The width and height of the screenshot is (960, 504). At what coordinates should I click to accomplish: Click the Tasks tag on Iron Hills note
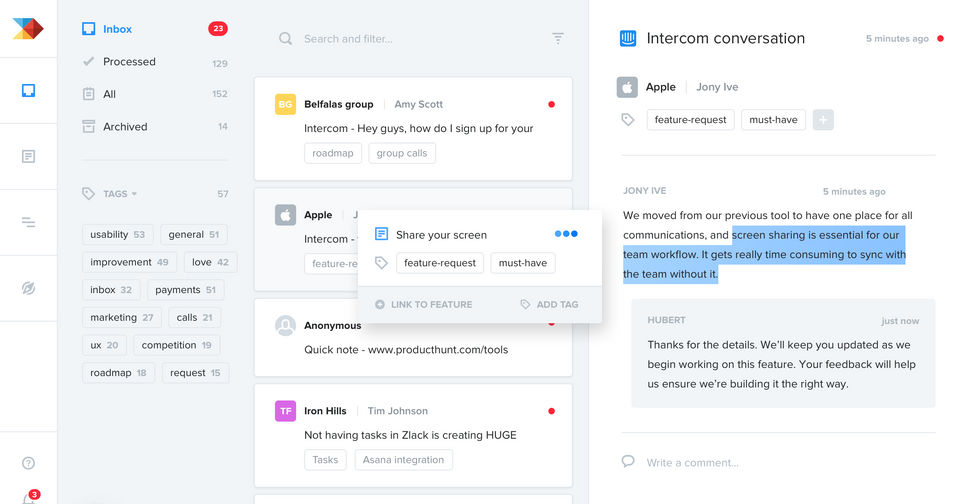point(325,460)
